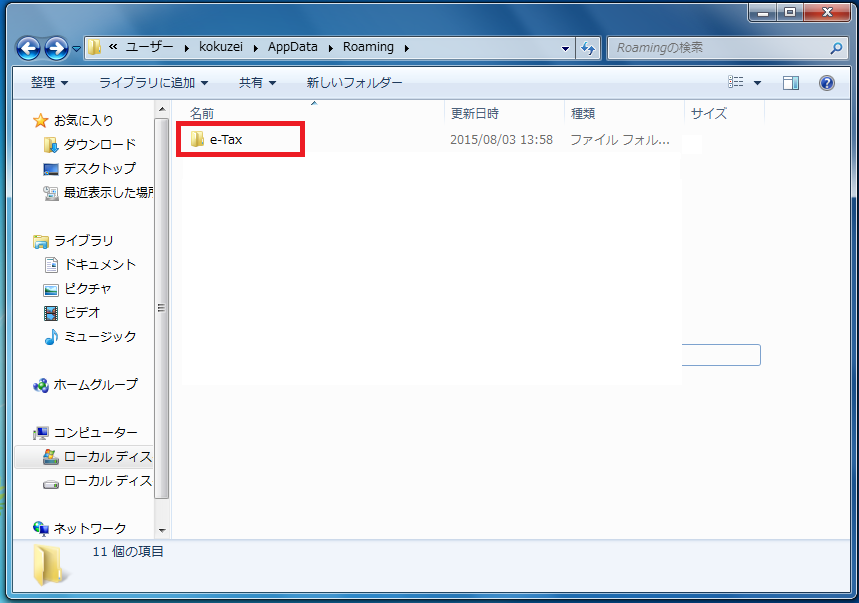The image size is (859, 603).
Task: Select ユーザー in the breadcrumb path
Action: coord(150,47)
